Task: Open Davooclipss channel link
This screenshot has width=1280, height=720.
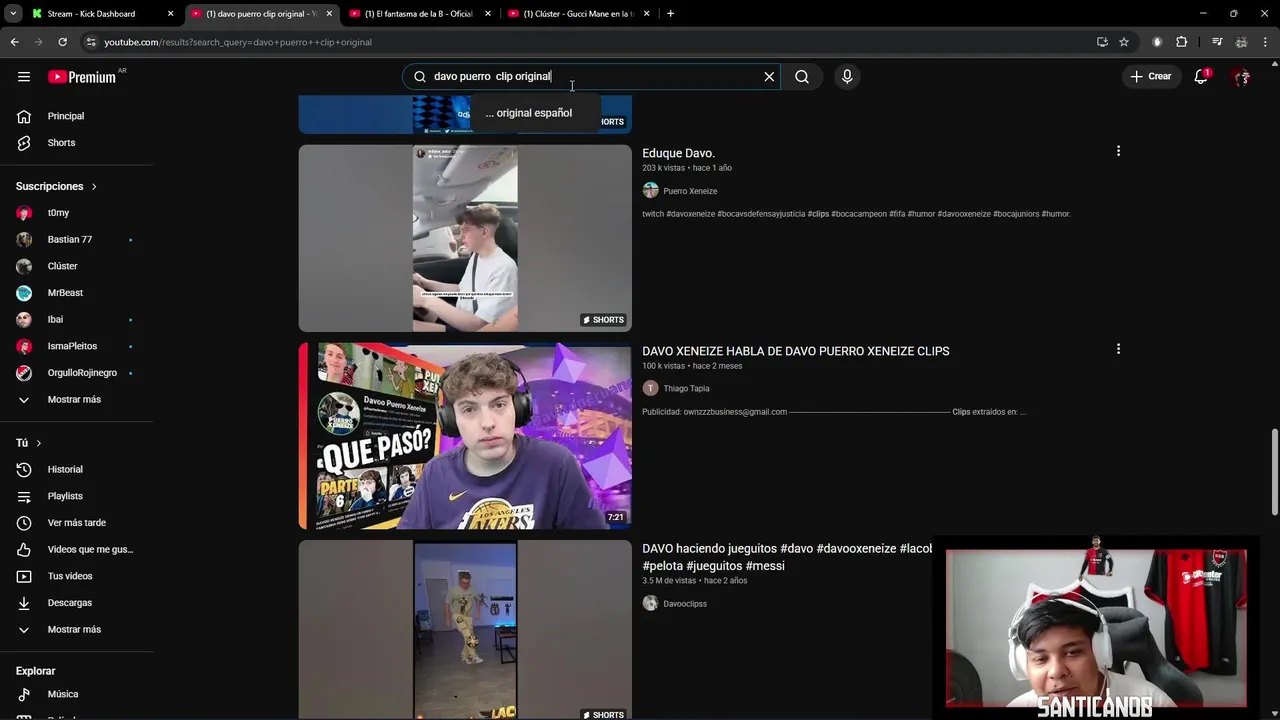Action: click(x=685, y=604)
